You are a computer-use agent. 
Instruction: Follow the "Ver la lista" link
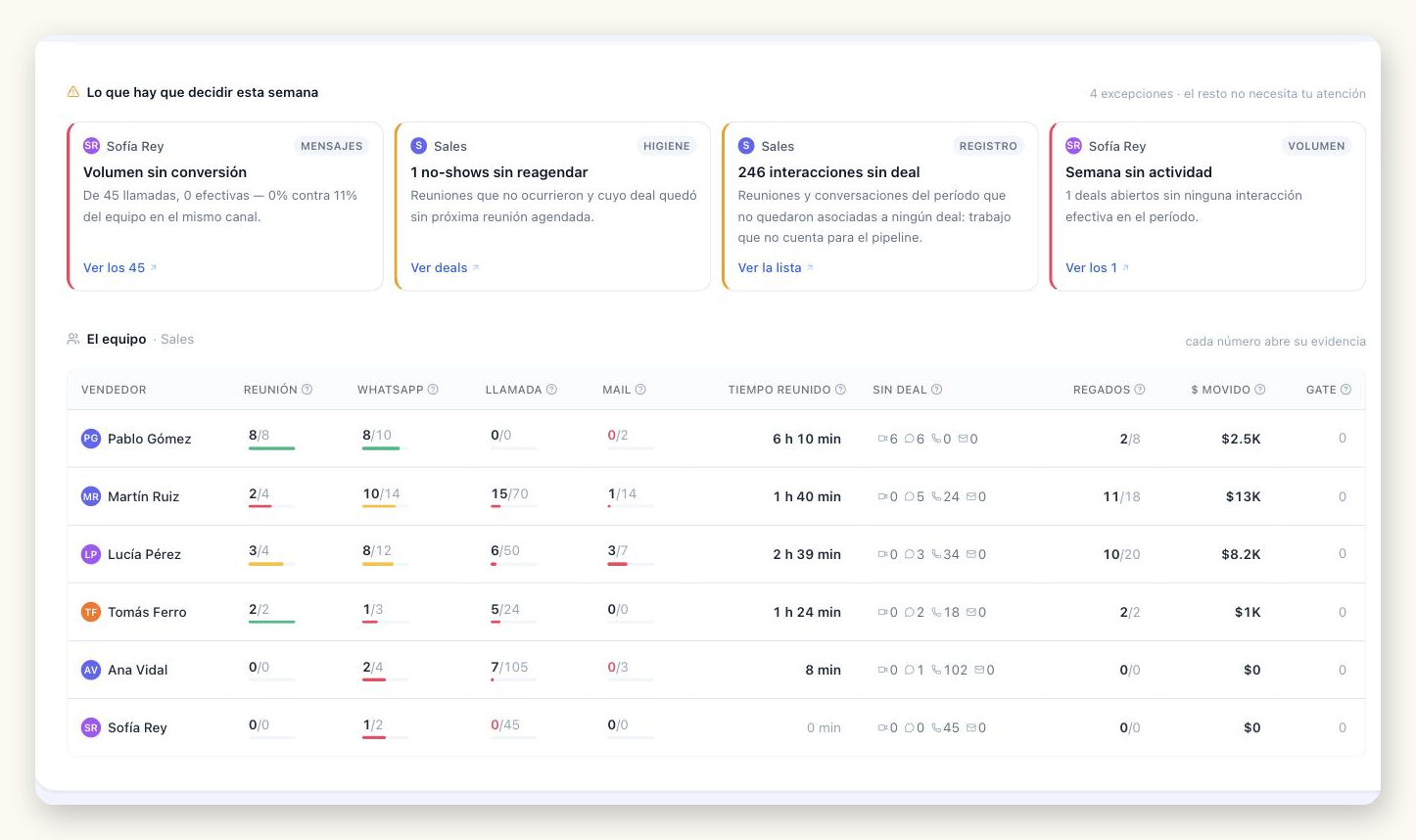776,267
